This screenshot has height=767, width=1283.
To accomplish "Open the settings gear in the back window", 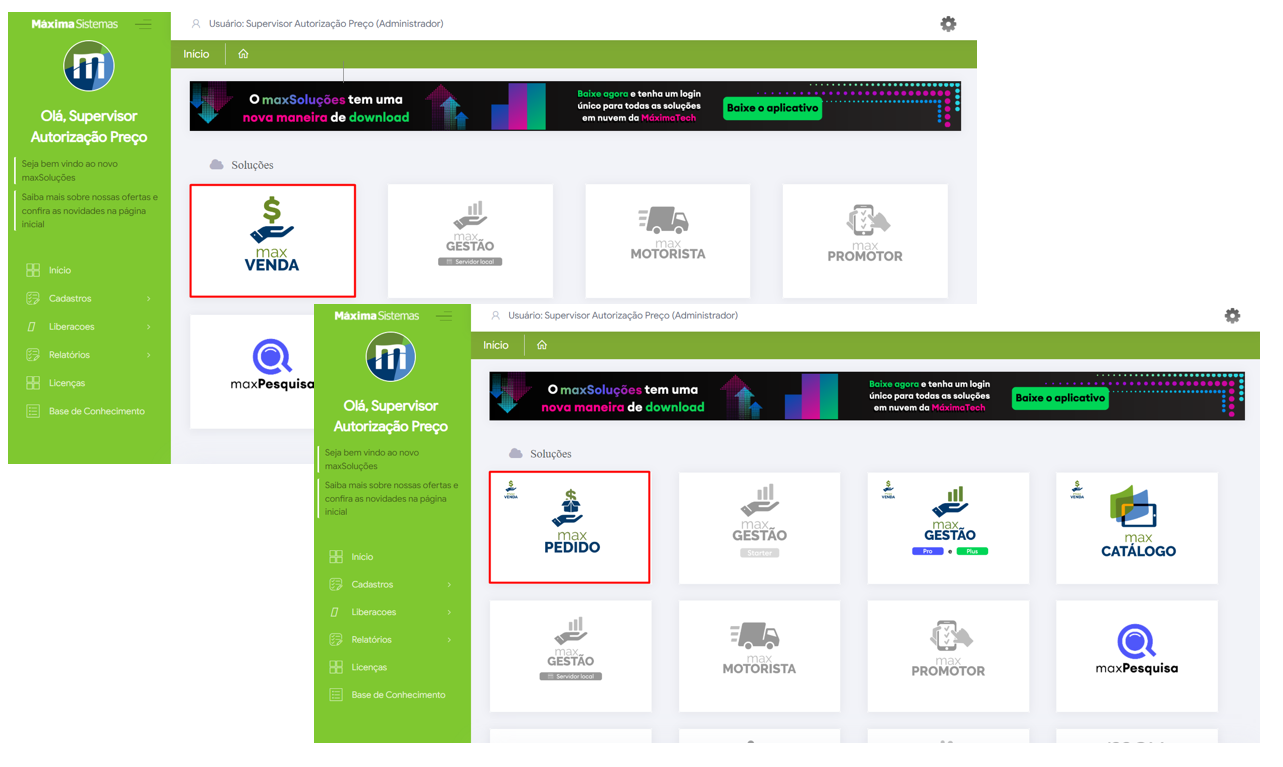I will 948,24.
